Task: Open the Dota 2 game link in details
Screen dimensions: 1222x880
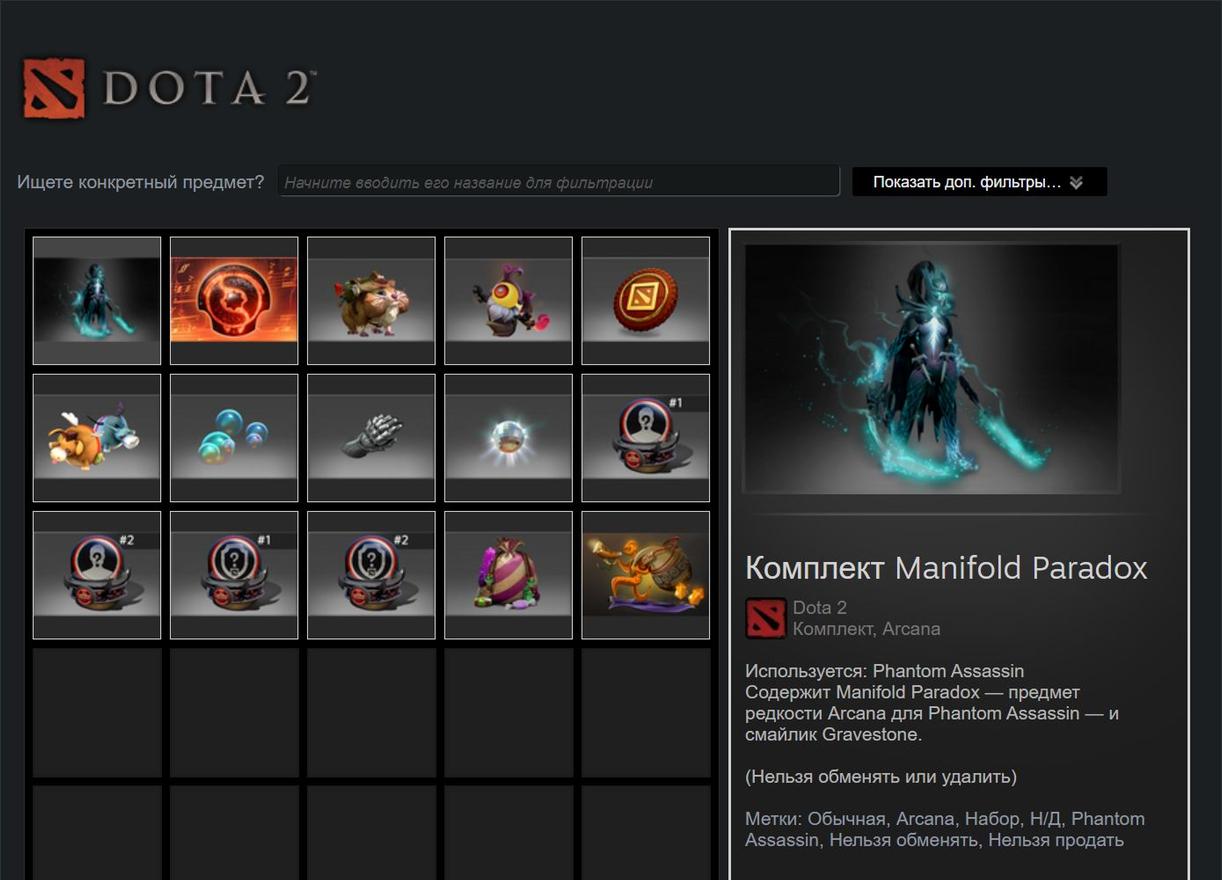Action: pyautogui.click(x=819, y=607)
